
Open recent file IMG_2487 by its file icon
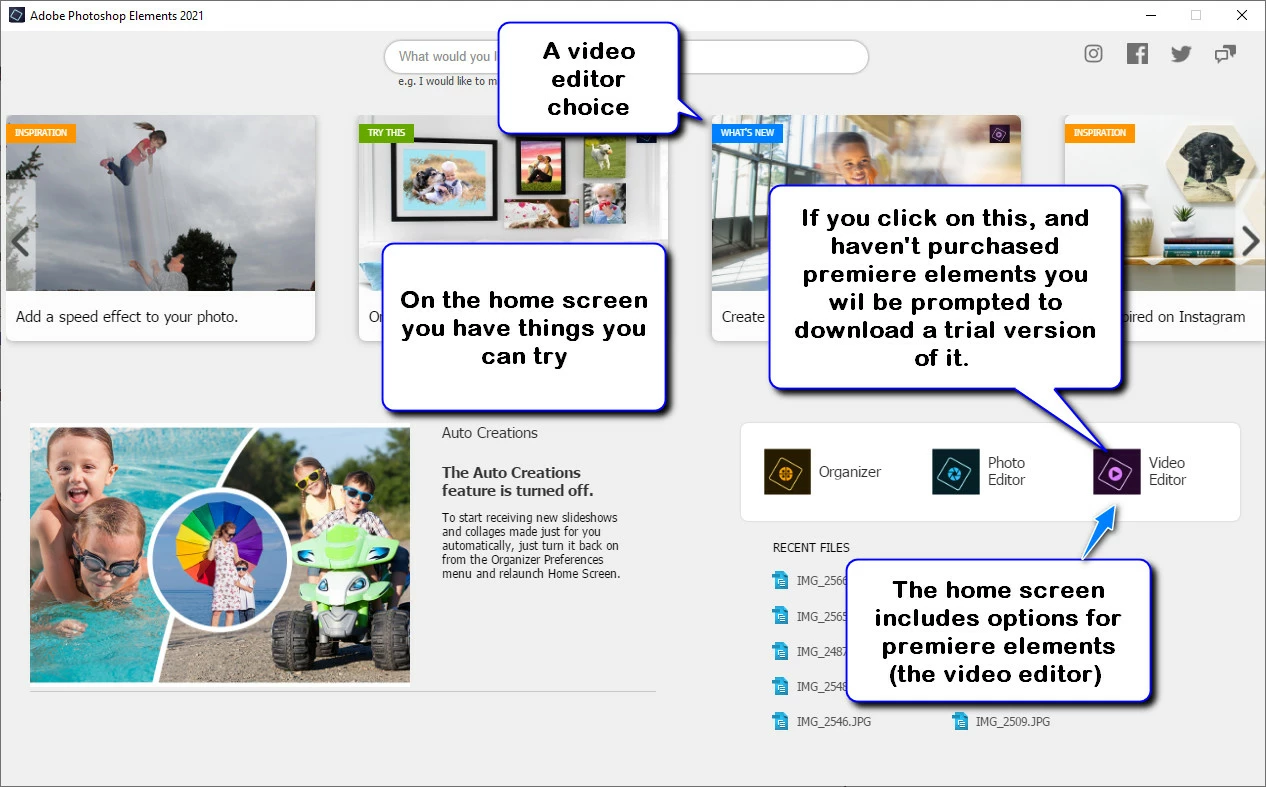click(x=781, y=651)
